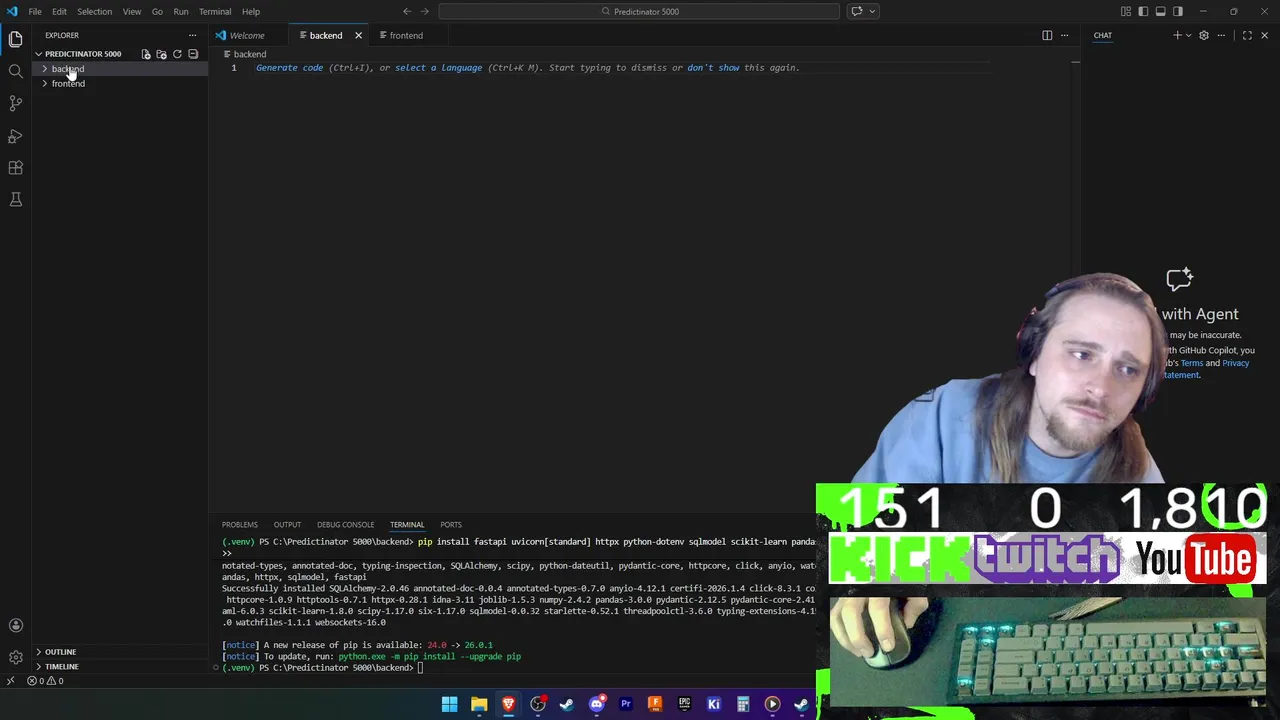Image resolution: width=1280 pixels, height=720 pixels.
Task: Open the Selection menu
Action: 94,11
